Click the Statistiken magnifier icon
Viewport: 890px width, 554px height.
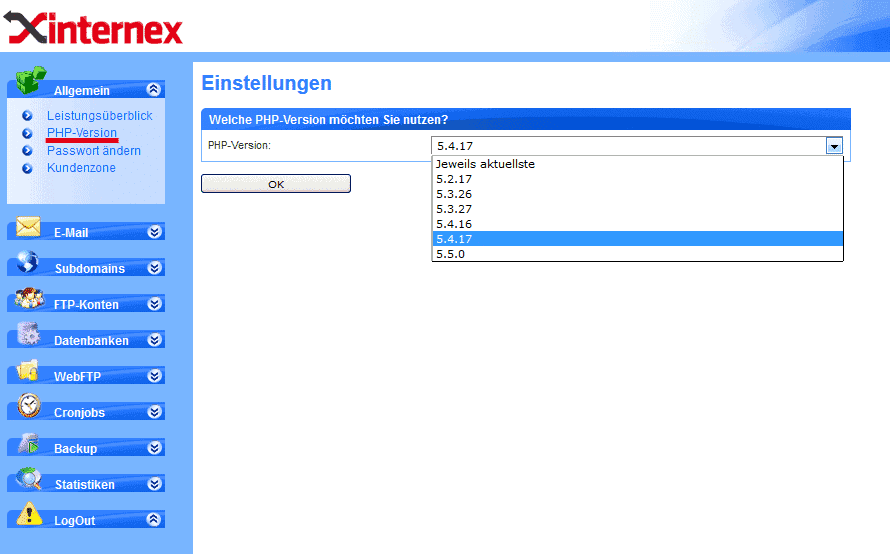[28, 479]
